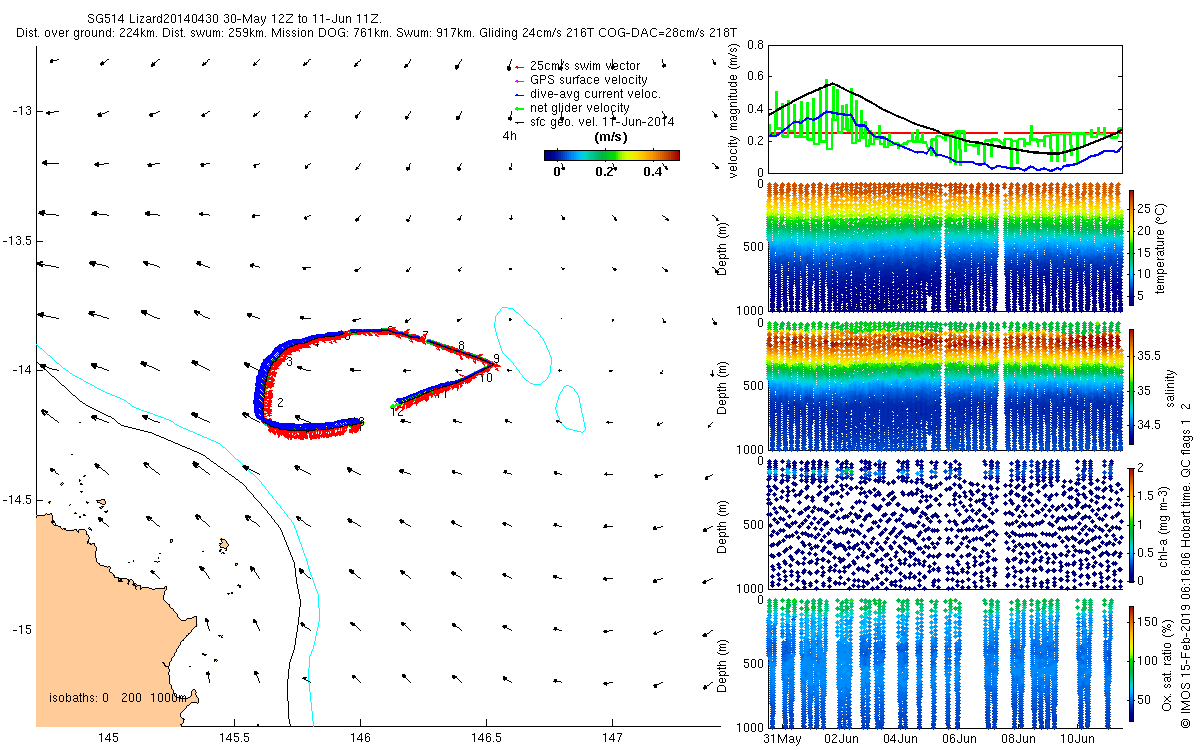Screen dimensions: 1200x750
Task: Click the map latitude tick '-14'
Action: click(x=21, y=370)
